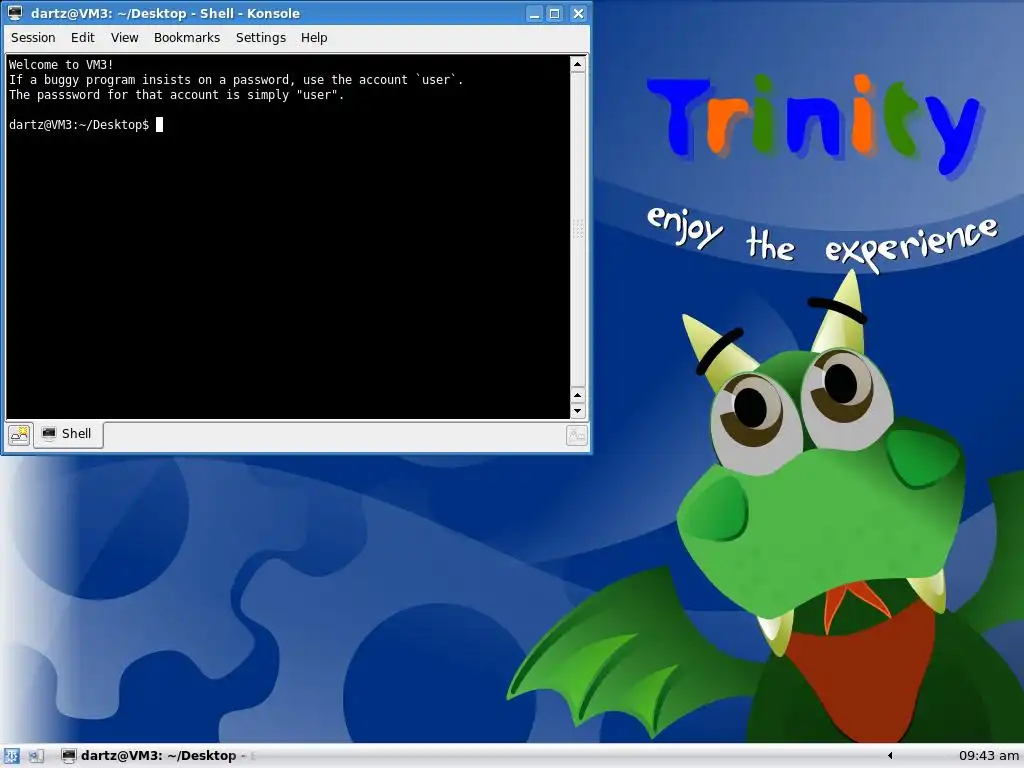The width and height of the screenshot is (1024, 768).
Task: Click the Konsole title bar text
Action: tap(165, 13)
